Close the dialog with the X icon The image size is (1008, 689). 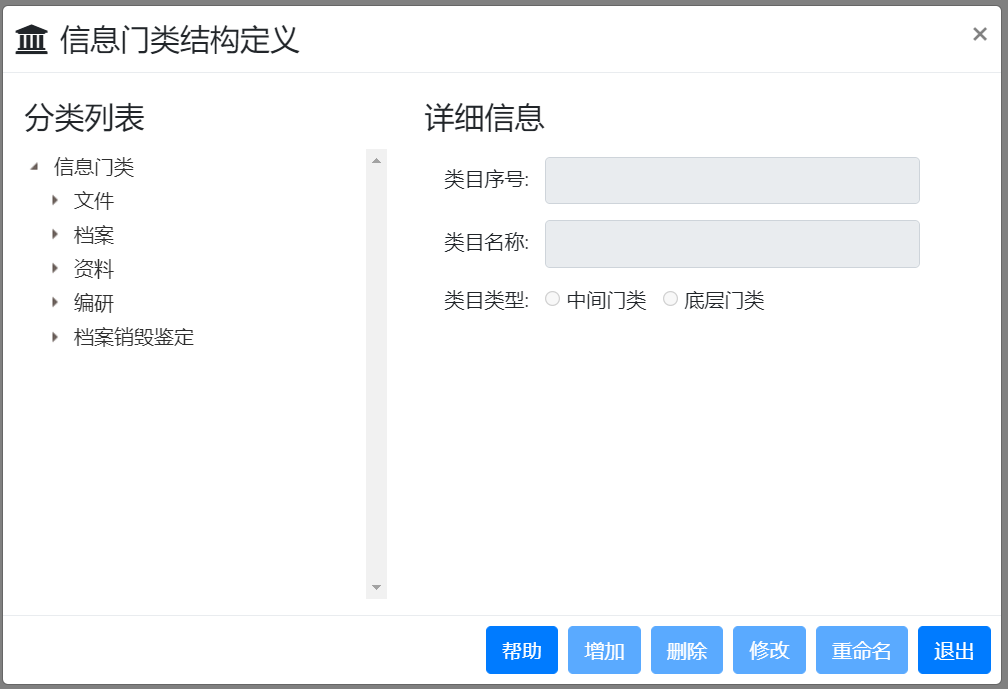[979, 35]
